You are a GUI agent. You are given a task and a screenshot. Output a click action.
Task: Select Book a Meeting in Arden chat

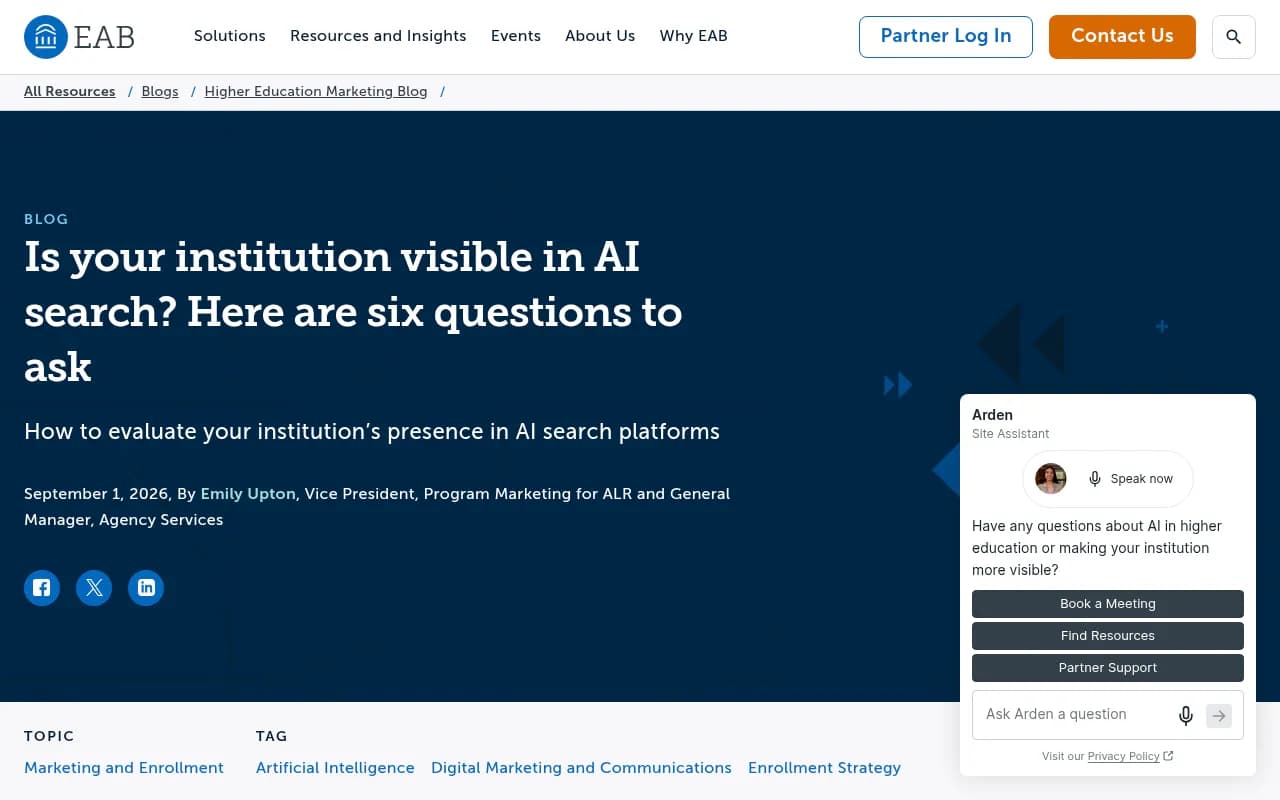pyautogui.click(x=1108, y=604)
